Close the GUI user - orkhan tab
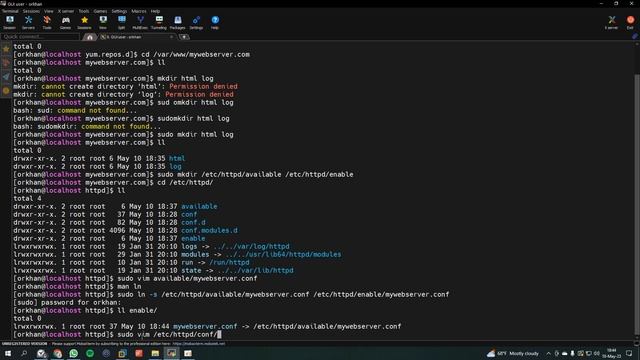This screenshot has height=360, width=640. click(171, 37)
